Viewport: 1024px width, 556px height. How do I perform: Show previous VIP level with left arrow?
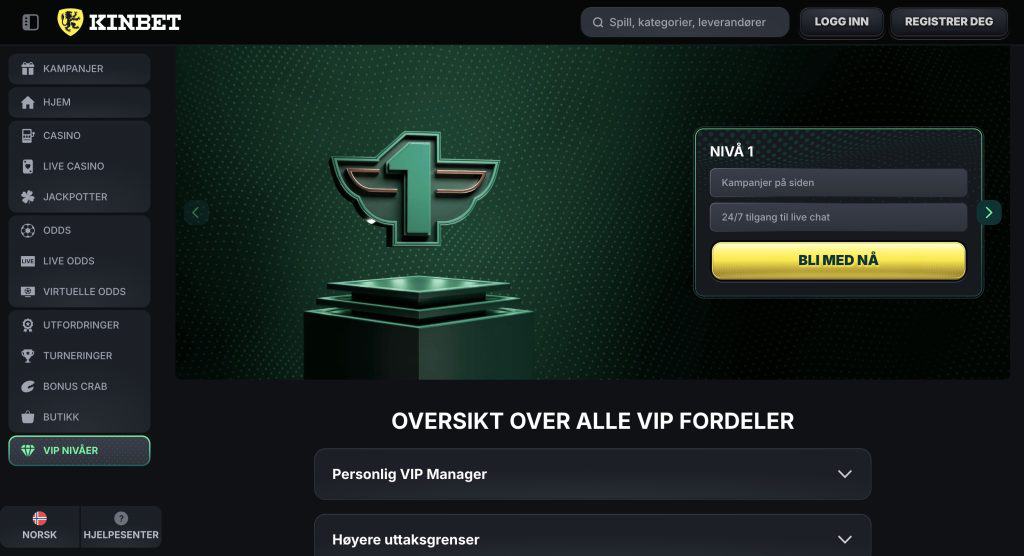tap(195, 212)
